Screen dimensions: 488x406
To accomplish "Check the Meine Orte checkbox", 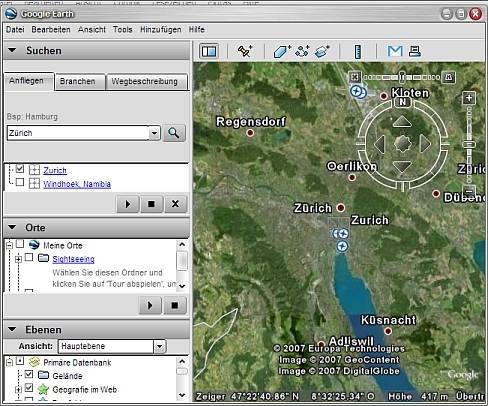I will tap(20, 244).
